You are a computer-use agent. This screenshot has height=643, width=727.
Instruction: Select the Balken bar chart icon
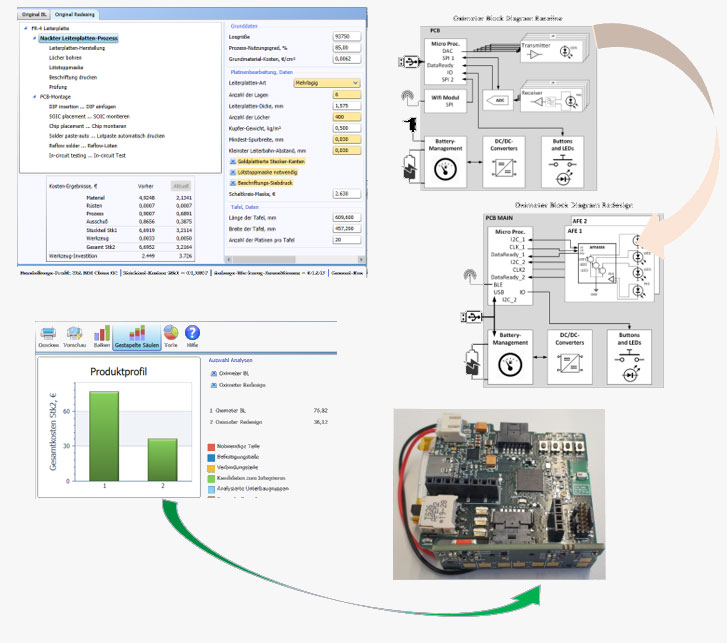coord(100,335)
